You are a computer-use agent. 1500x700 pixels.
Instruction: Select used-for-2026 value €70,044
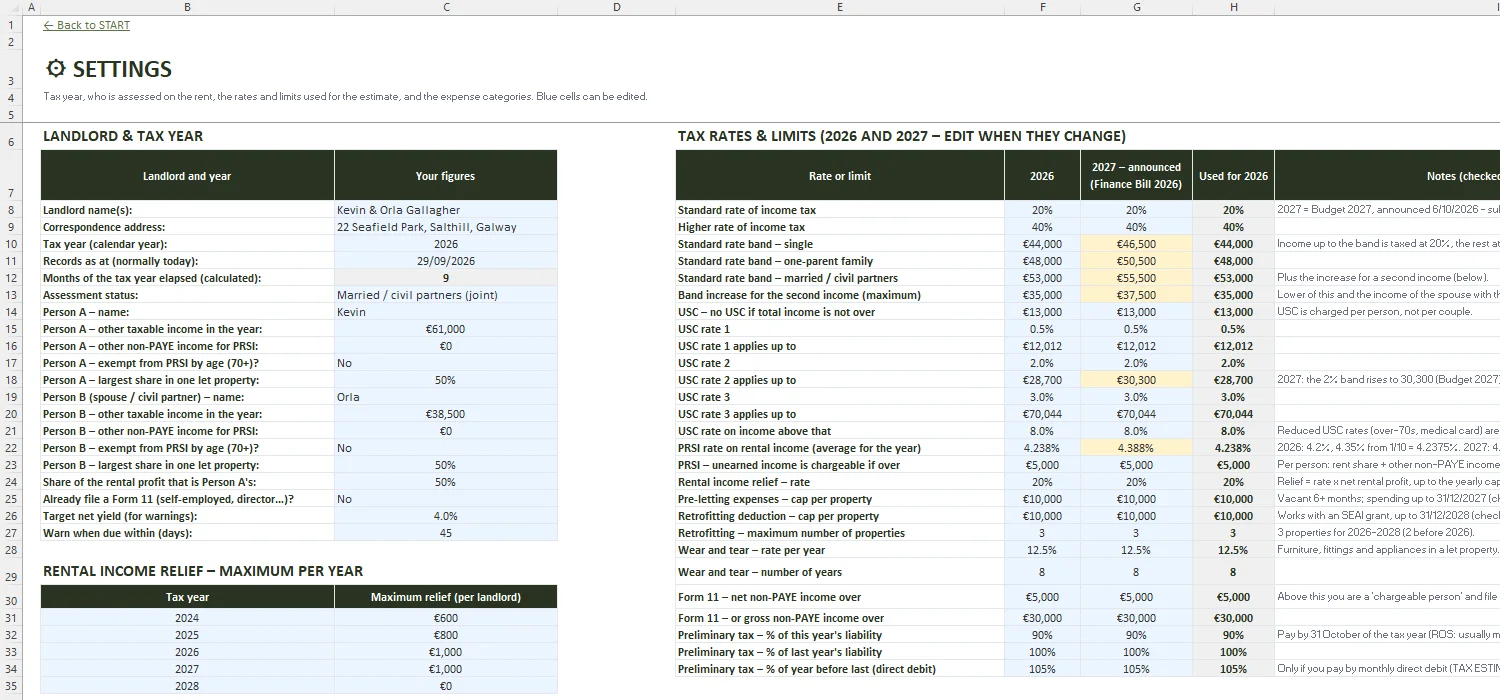click(x=1233, y=414)
